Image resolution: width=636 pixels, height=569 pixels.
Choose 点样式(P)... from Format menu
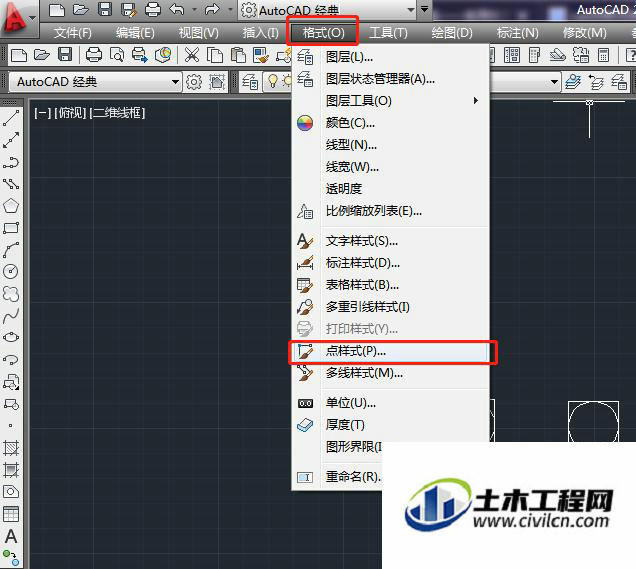[390, 351]
